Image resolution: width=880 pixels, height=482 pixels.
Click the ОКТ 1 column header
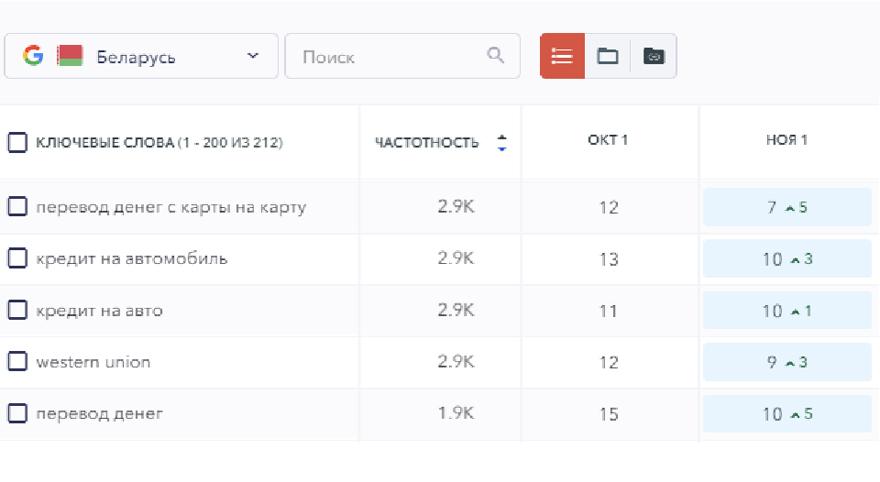coord(608,140)
